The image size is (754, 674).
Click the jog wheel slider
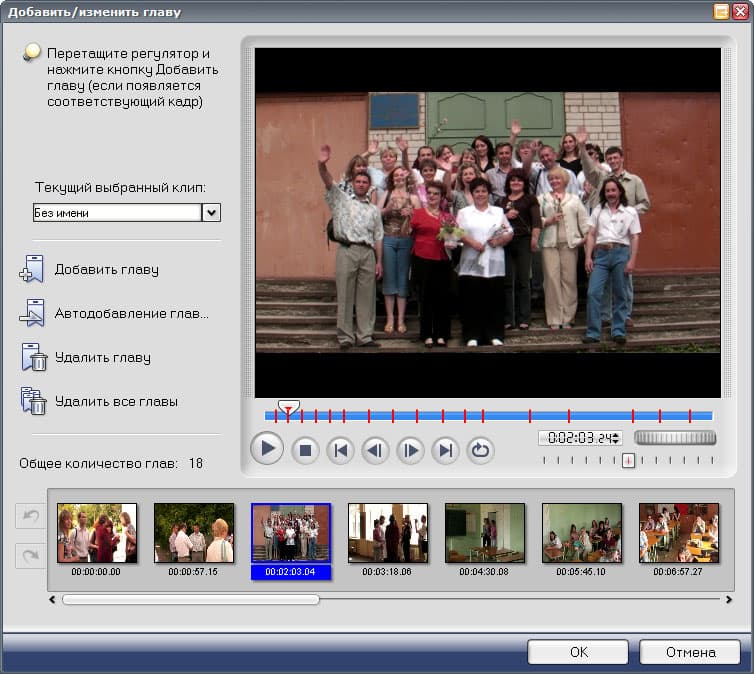pos(675,438)
